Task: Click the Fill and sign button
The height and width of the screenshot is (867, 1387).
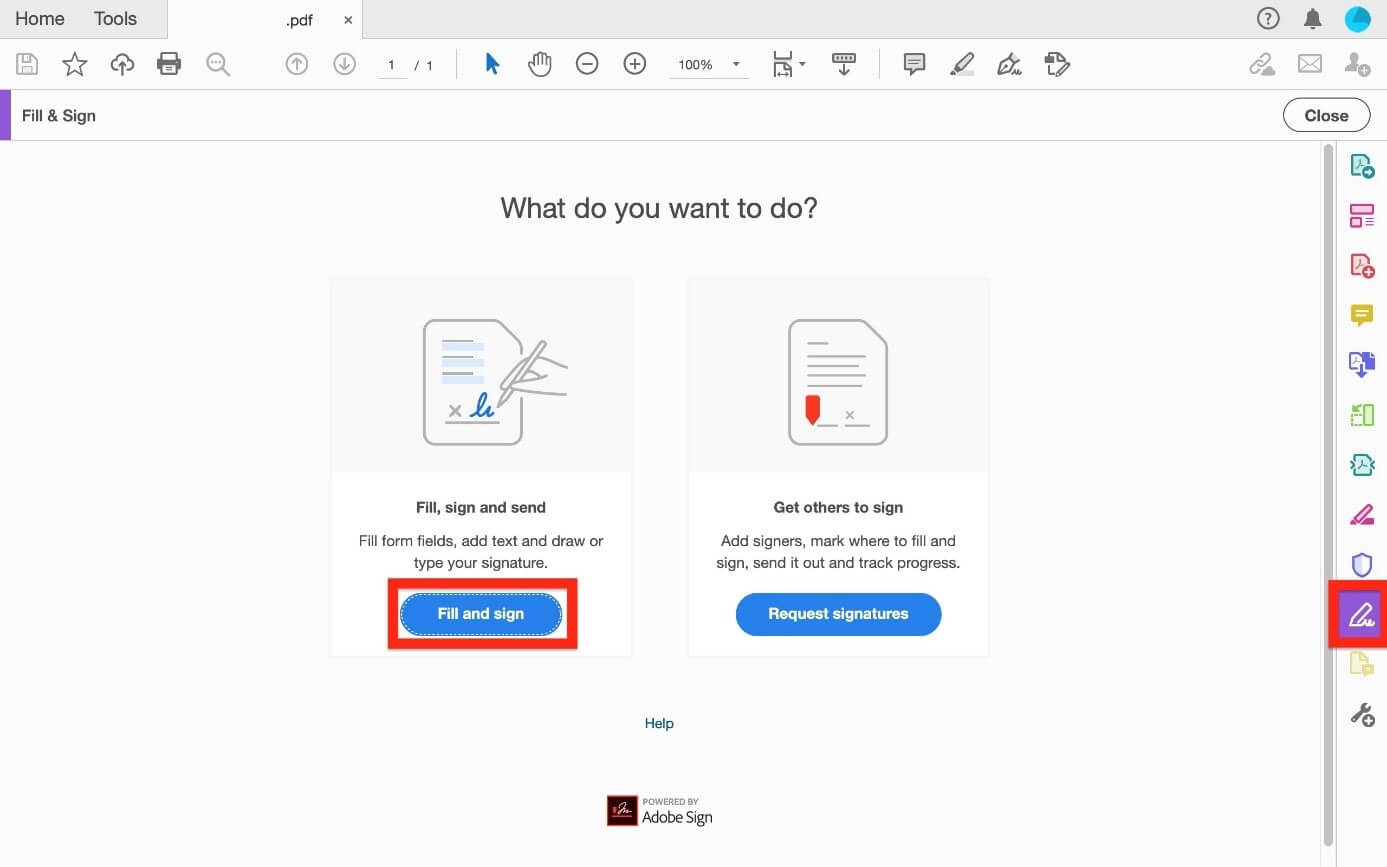Action: (x=481, y=614)
